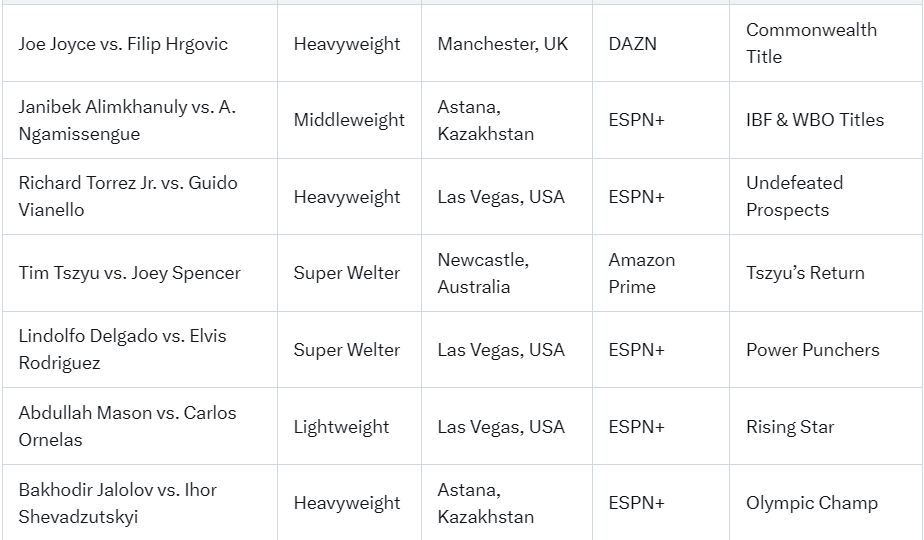
Task: Click the Joe Joyce vs. Filip Hrgovic cell
Action: 123,44
